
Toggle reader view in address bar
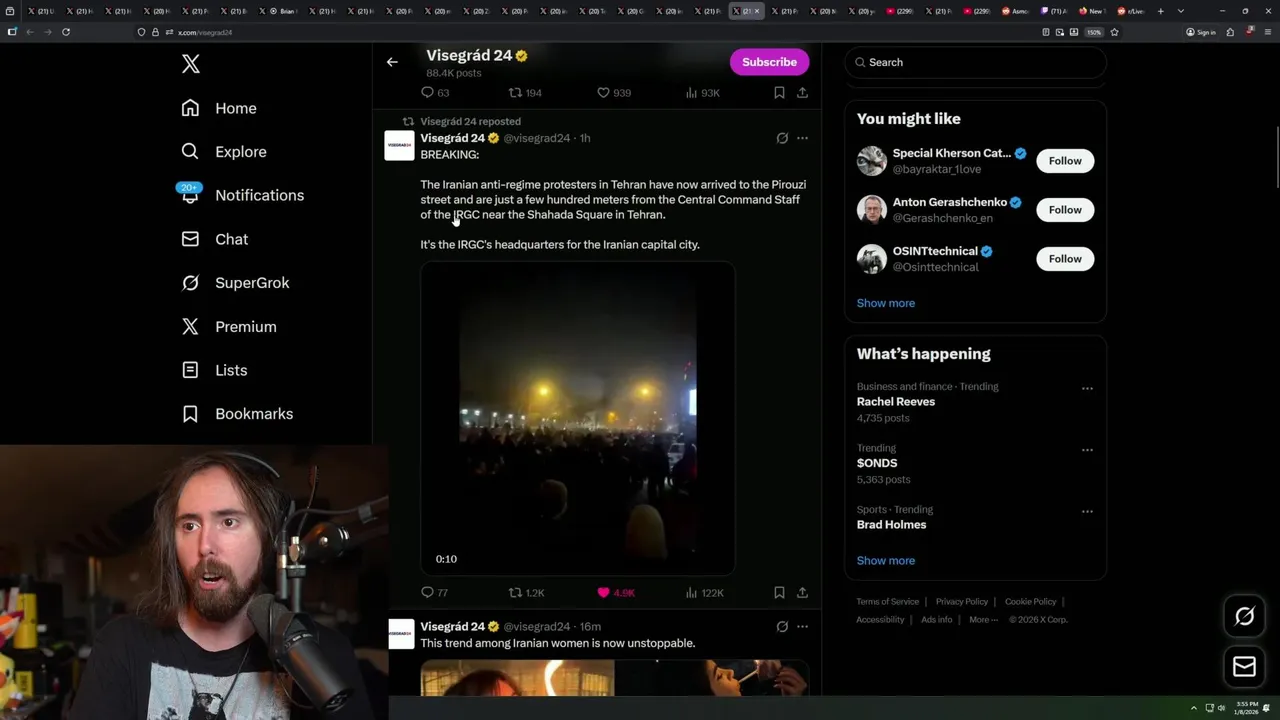pos(1046,32)
